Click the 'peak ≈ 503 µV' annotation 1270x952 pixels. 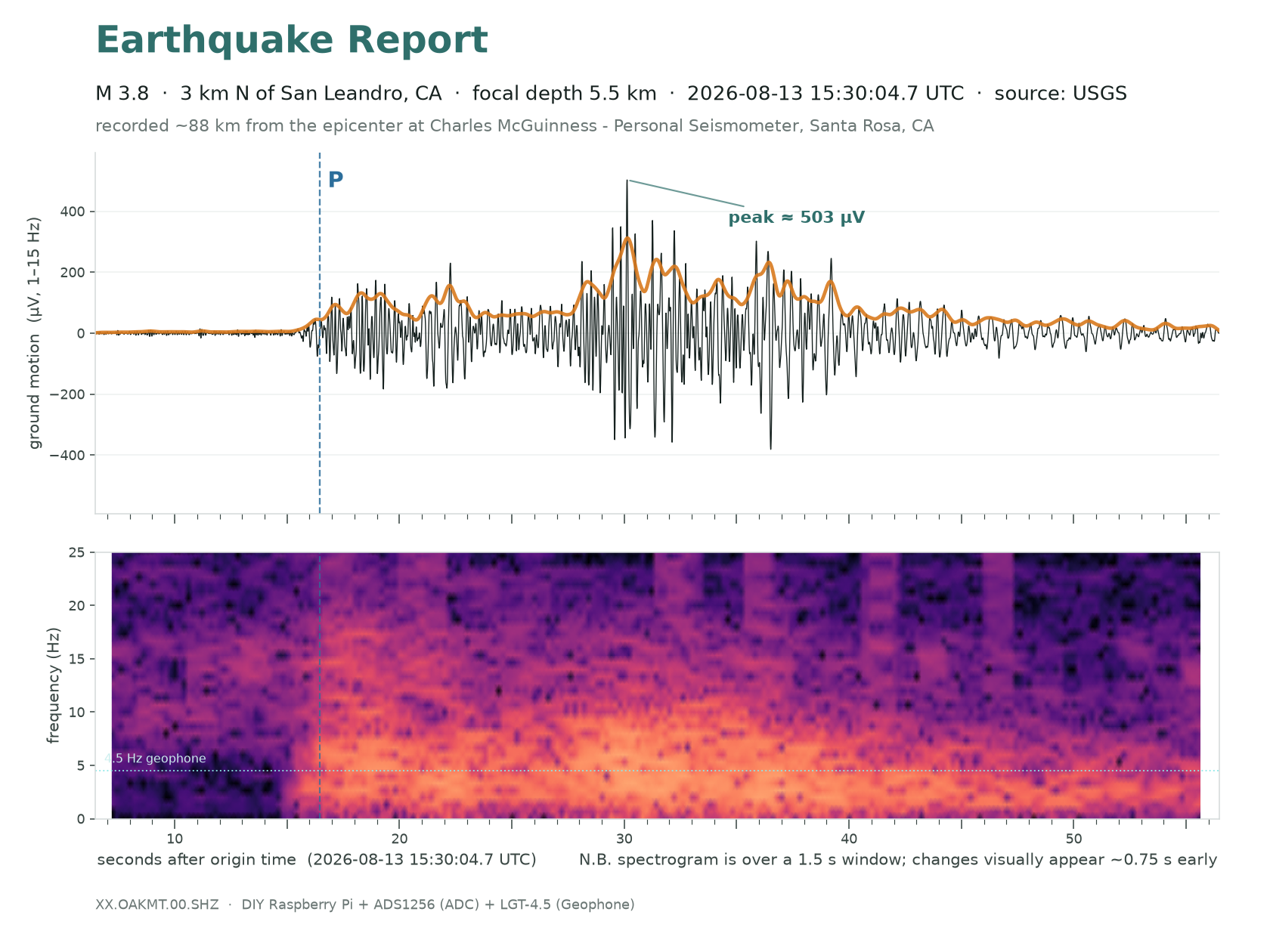797,218
